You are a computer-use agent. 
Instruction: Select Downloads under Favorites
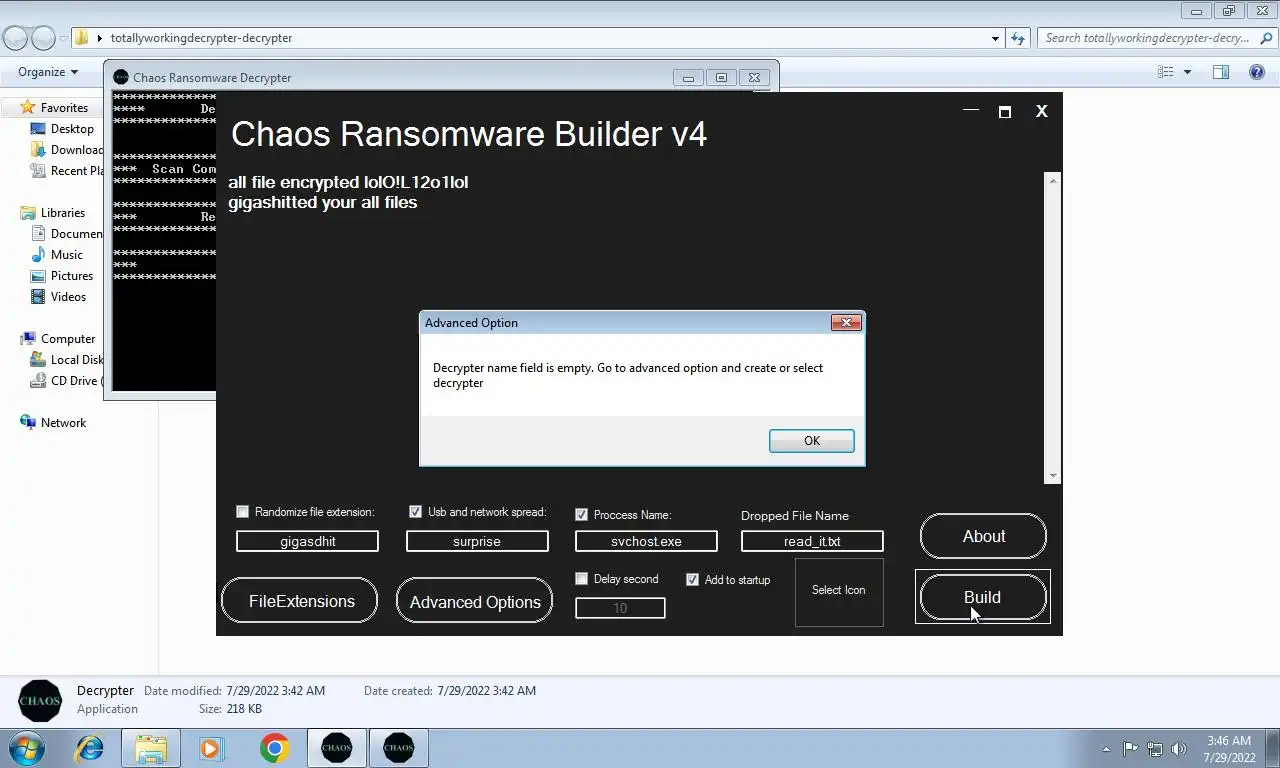[x=77, y=149]
